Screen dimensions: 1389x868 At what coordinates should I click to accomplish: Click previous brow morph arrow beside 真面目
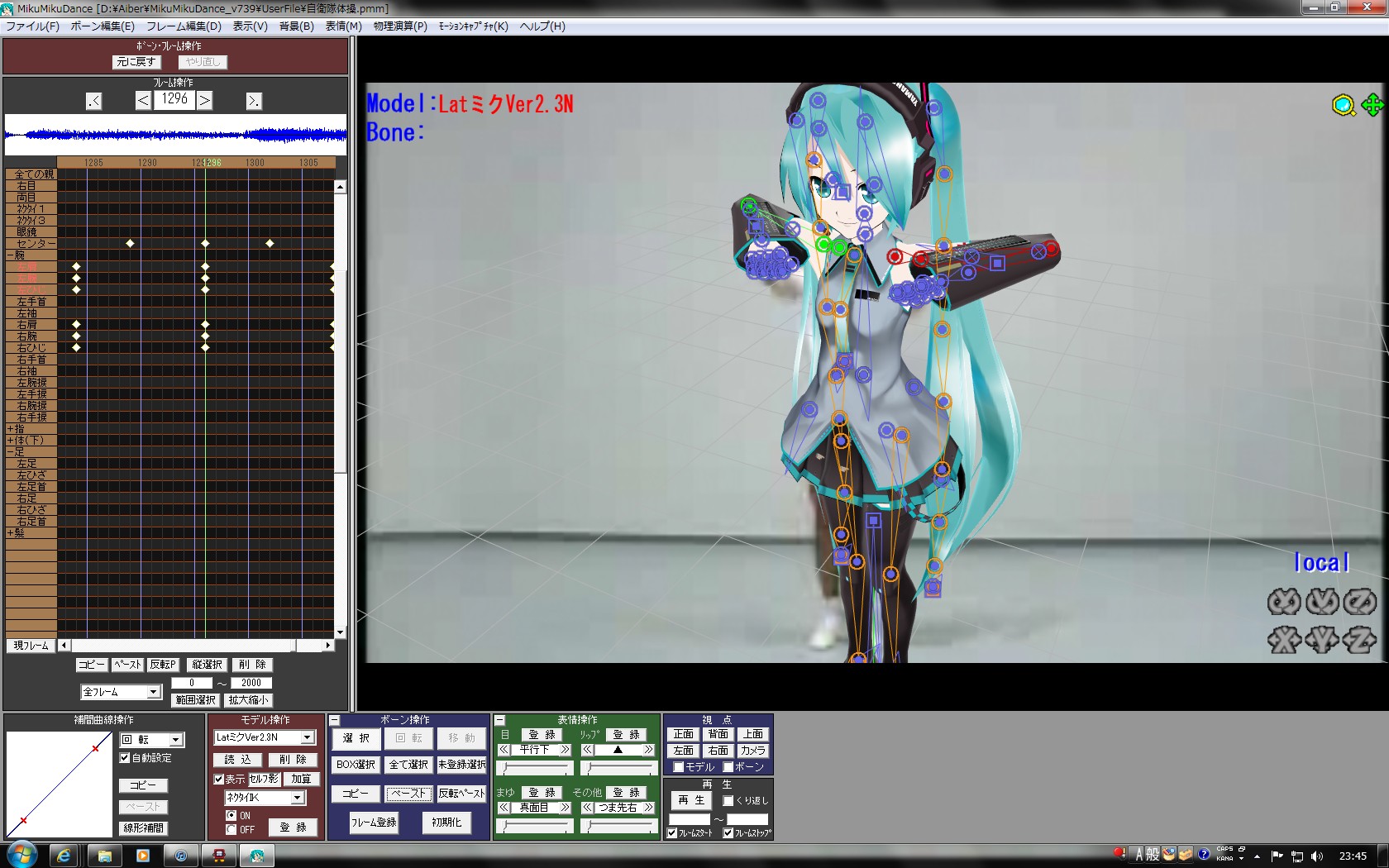tap(504, 808)
